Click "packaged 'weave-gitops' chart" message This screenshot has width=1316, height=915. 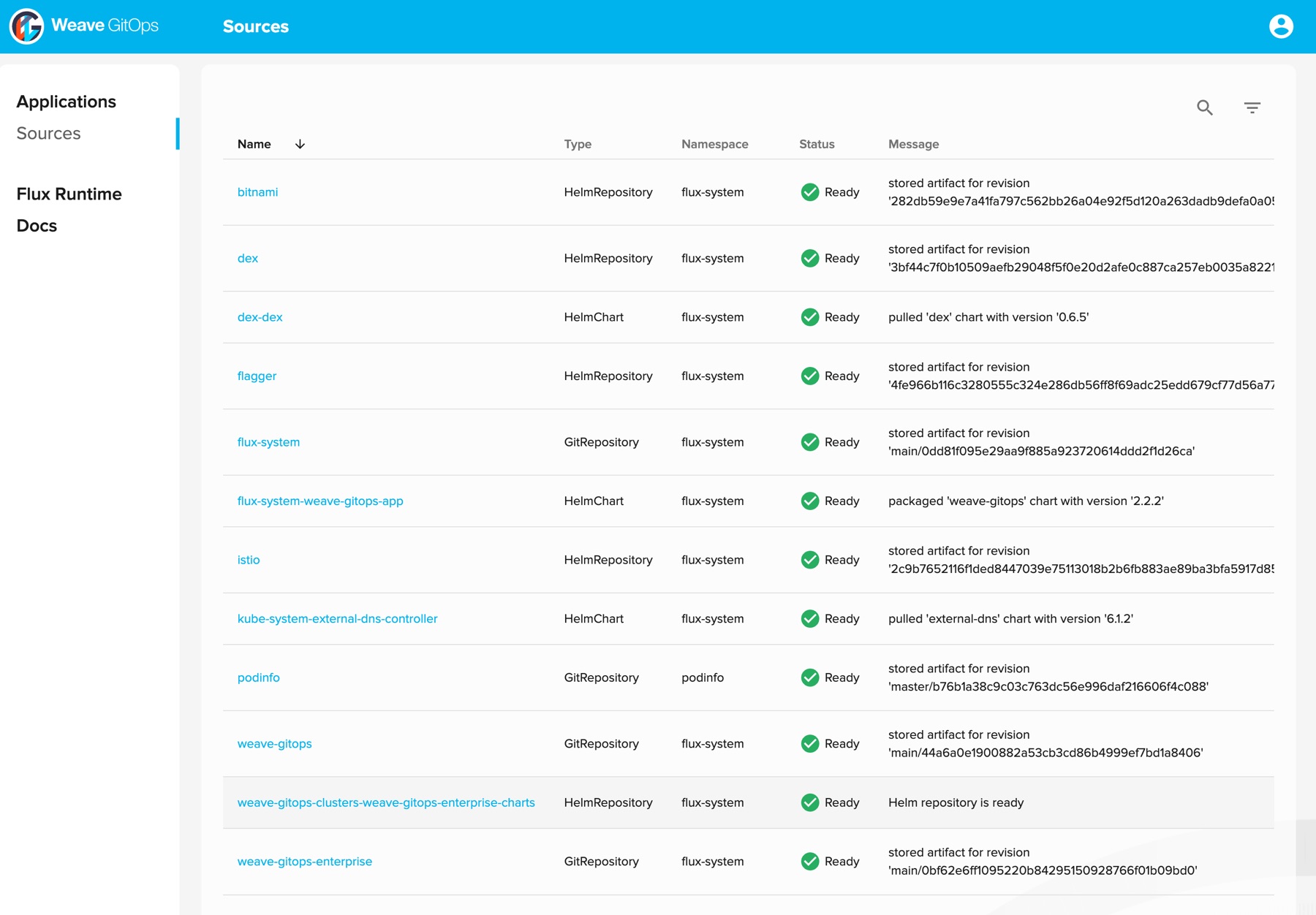[x=1026, y=501]
